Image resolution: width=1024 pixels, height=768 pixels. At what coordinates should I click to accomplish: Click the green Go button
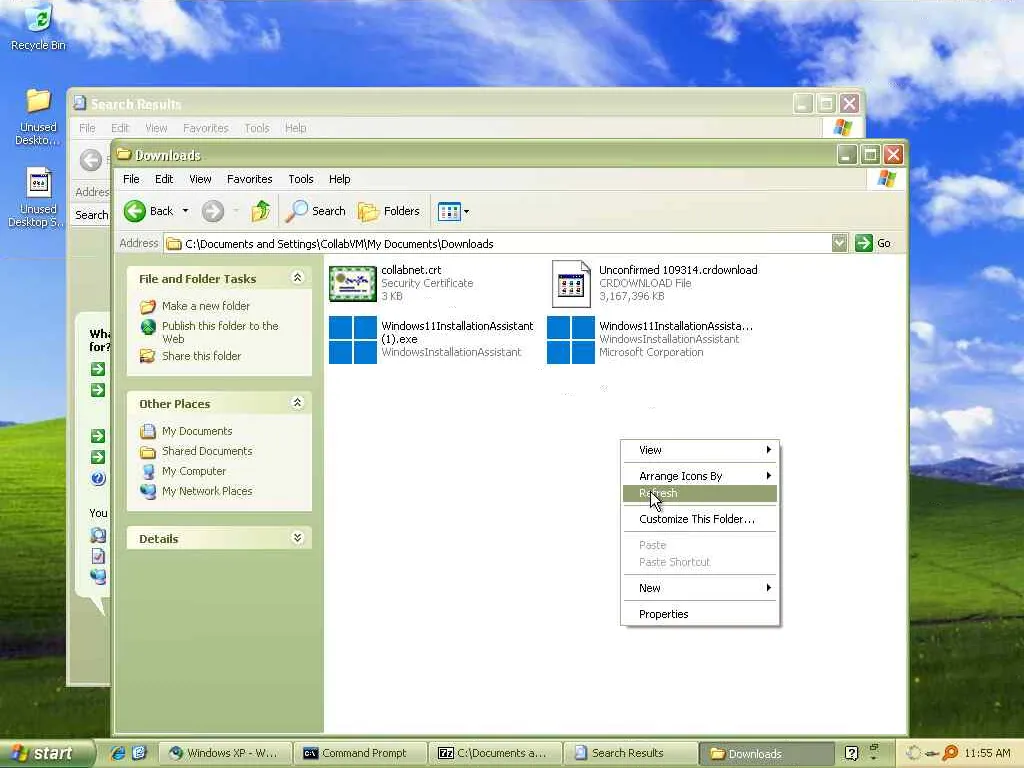[x=873, y=244]
